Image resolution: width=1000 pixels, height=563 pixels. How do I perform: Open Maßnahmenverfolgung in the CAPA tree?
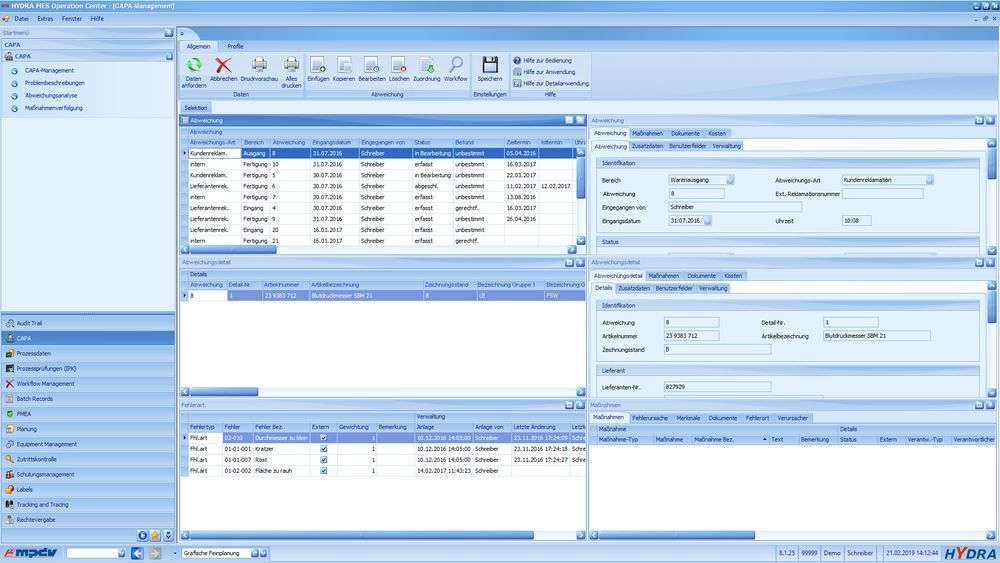click(x=54, y=108)
